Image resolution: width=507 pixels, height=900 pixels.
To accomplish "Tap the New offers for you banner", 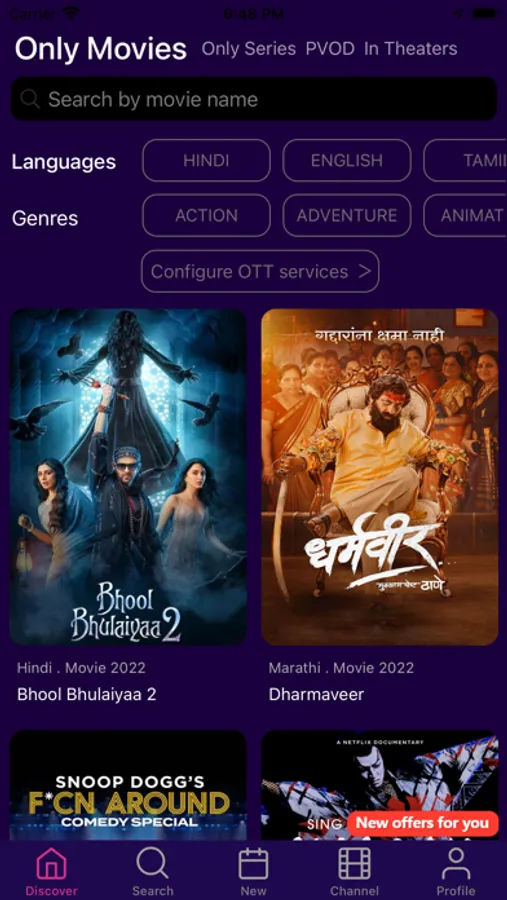I will (423, 824).
